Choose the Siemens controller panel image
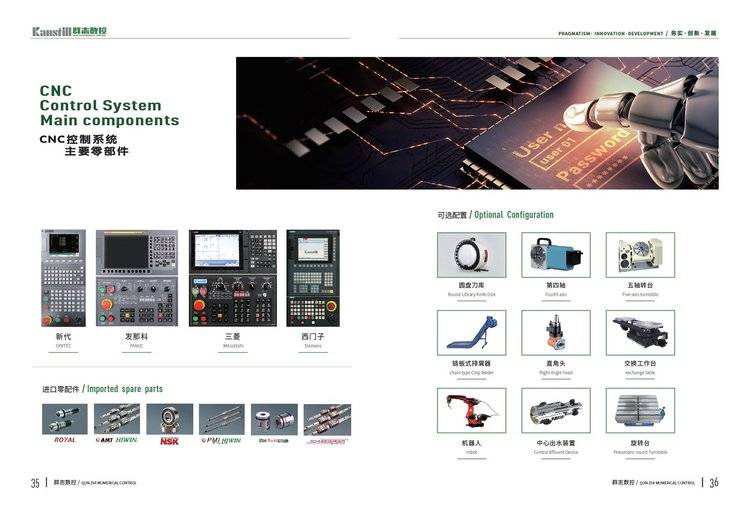749x512 pixels. (x=313, y=278)
